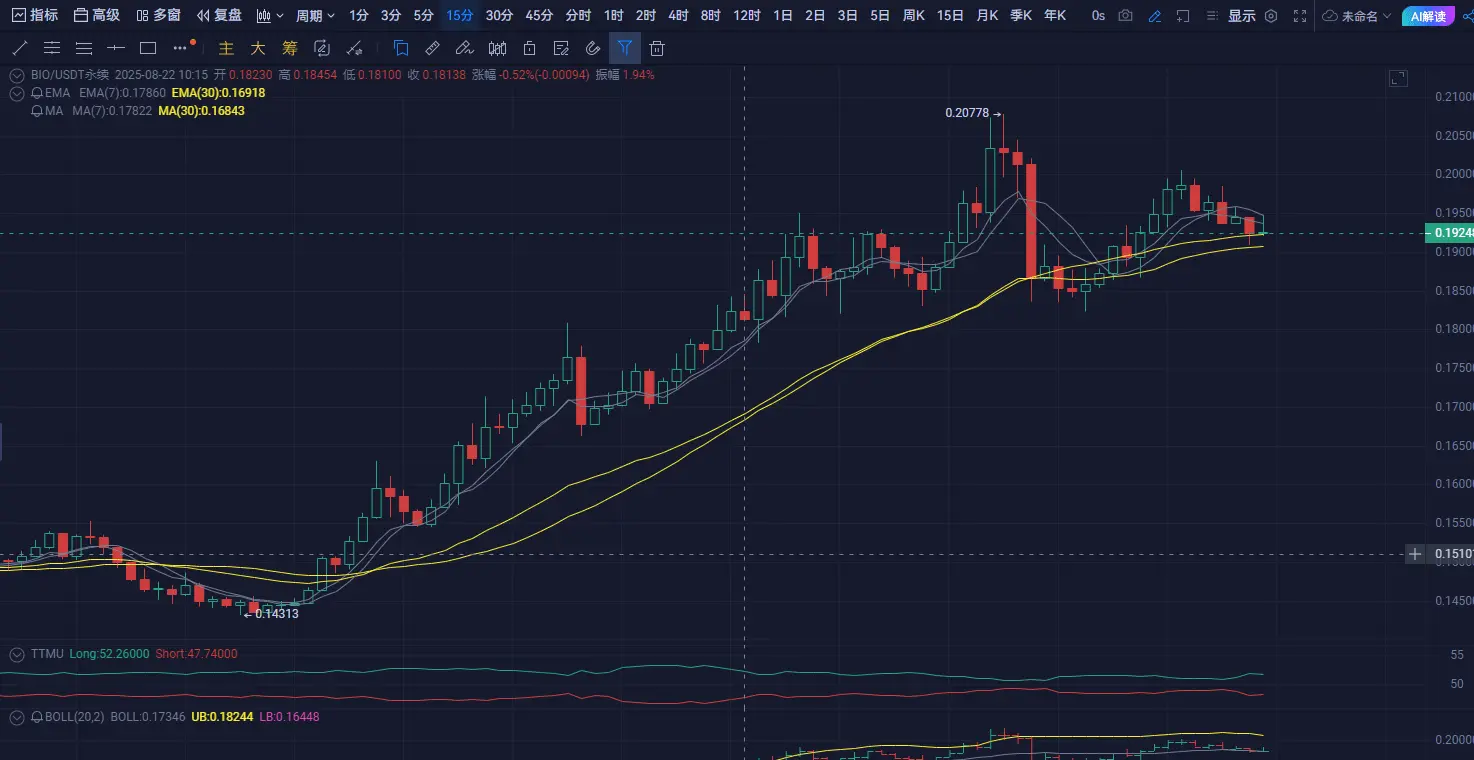Select the active 15分 timeframe

coord(460,16)
